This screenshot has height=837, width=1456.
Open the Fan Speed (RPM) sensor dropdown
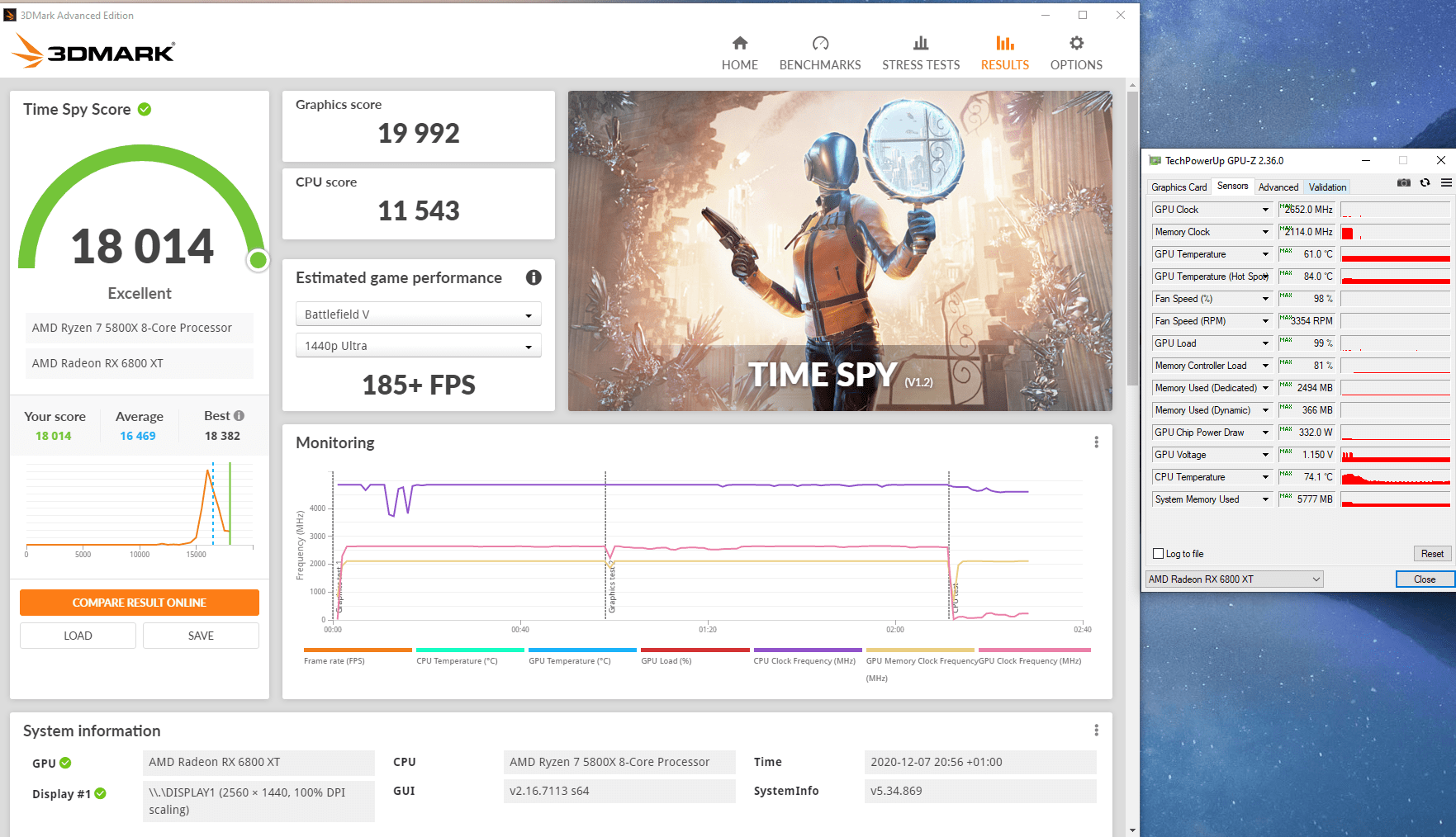1265,321
